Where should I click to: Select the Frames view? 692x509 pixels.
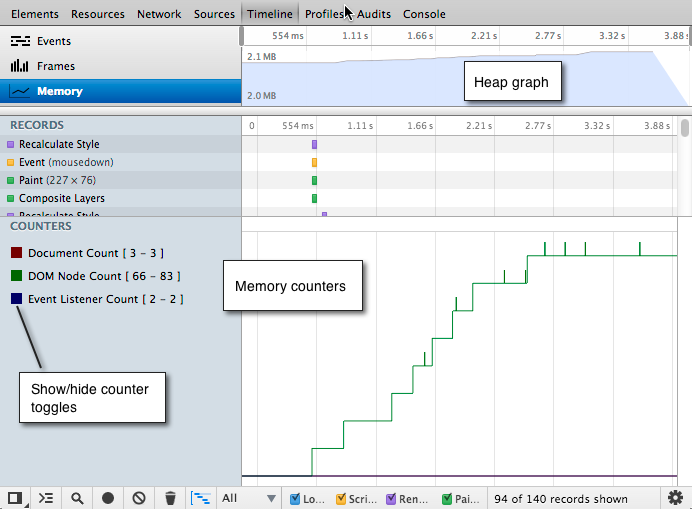(x=56, y=66)
